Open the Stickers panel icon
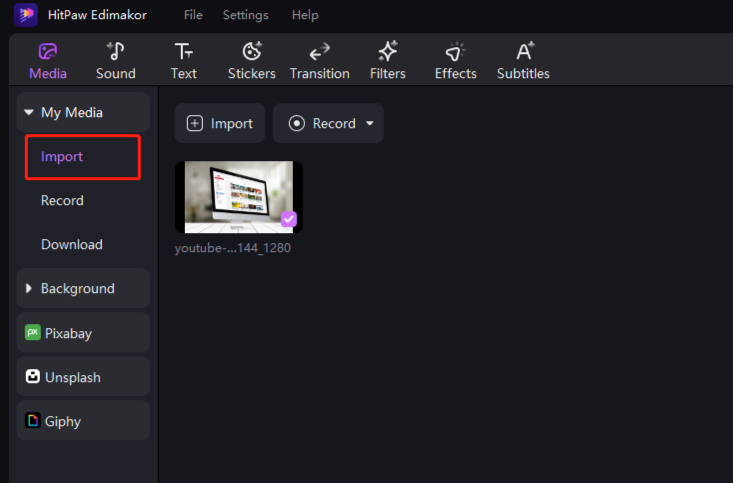 coord(252,52)
